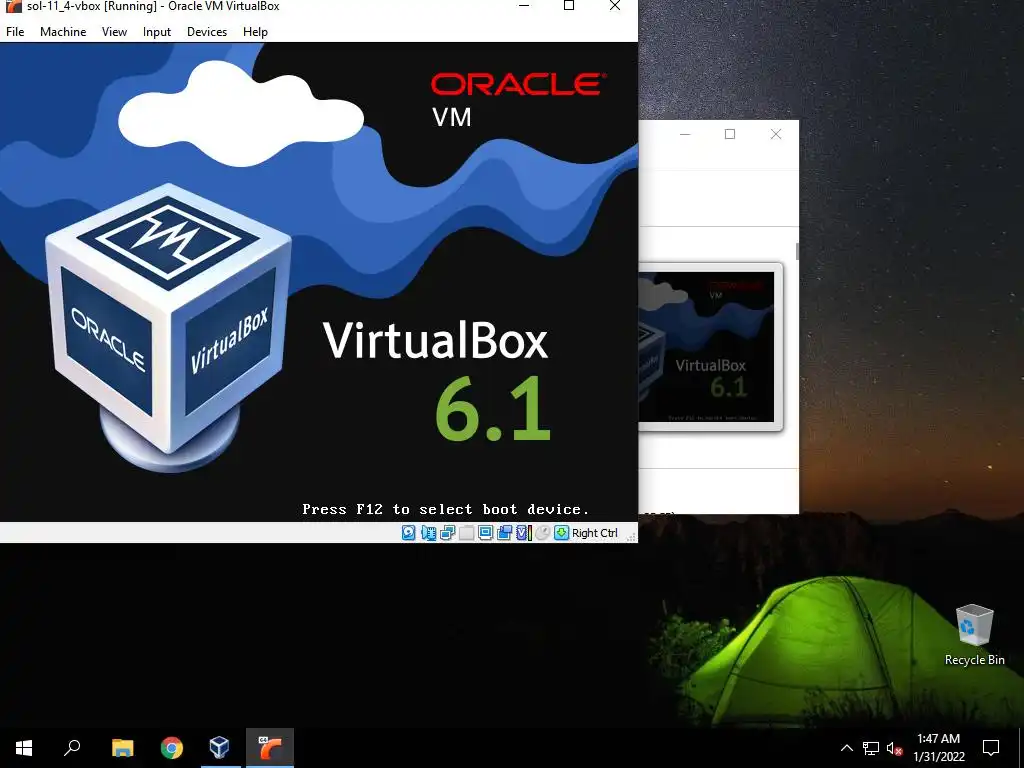Open taskbar Search
Viewport: 1024px width, 768px height.
point(72,748)
